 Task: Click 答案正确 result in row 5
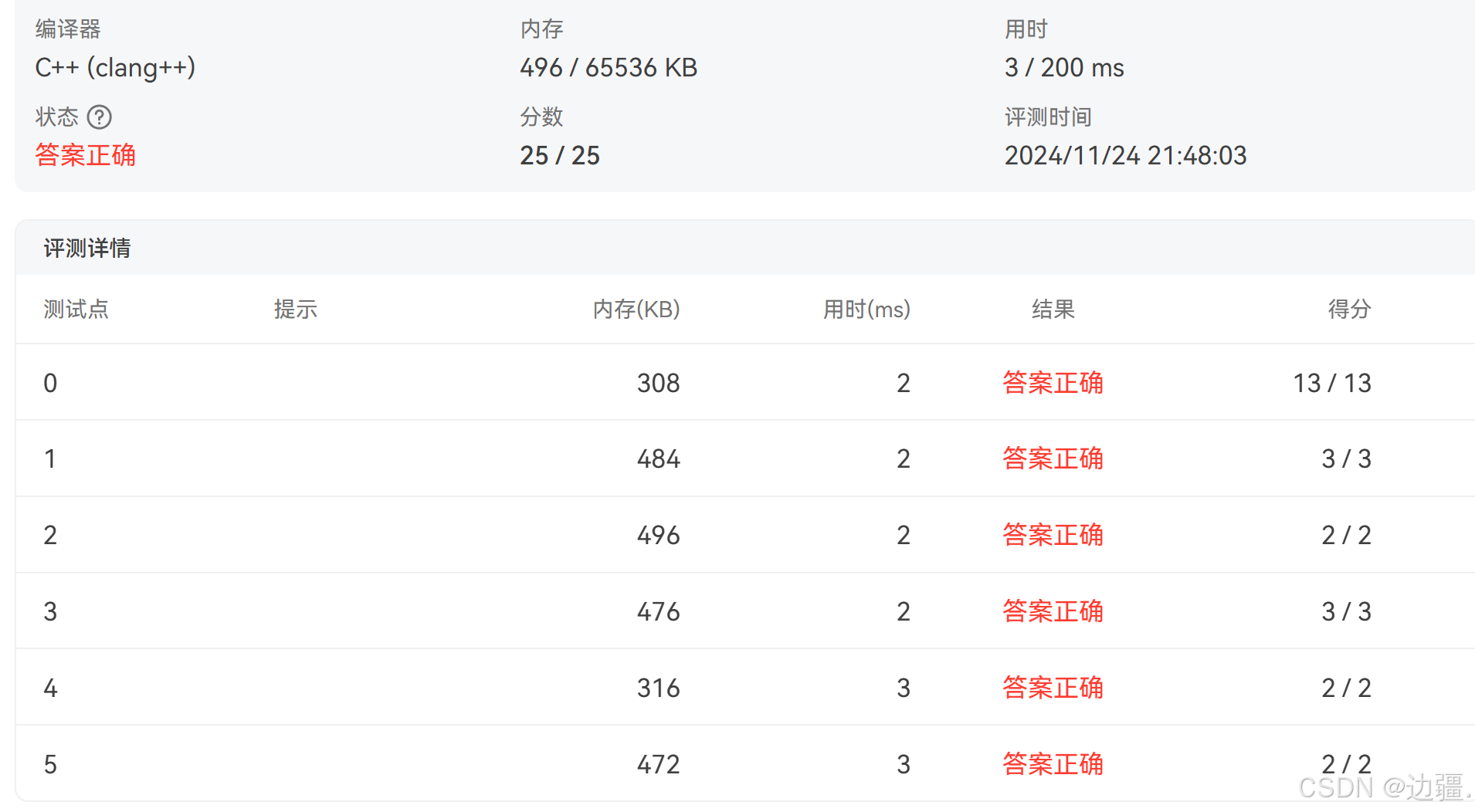[x=1053, y=764]
